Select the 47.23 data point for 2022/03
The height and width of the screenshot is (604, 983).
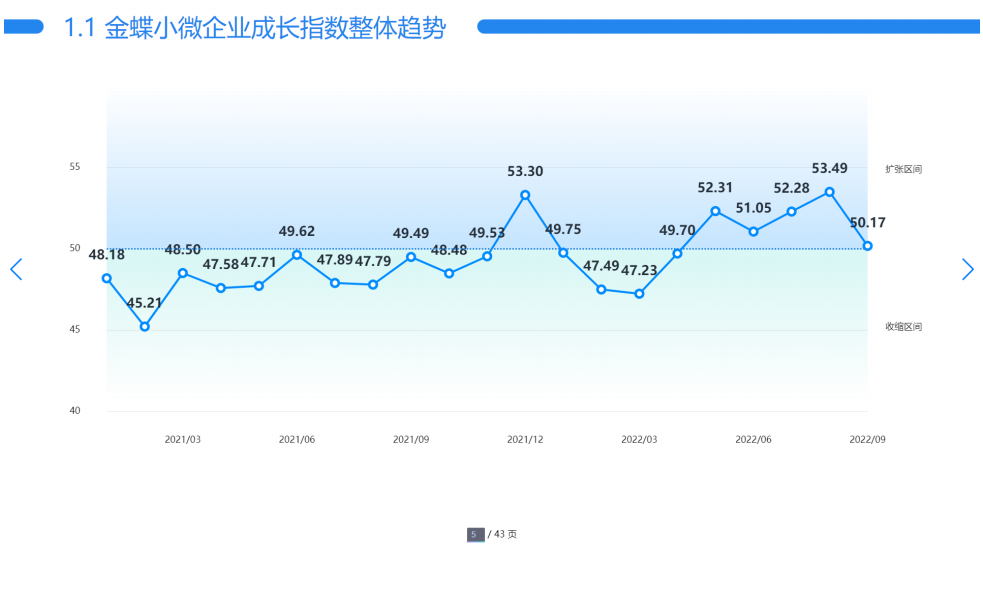click(639, 294)
